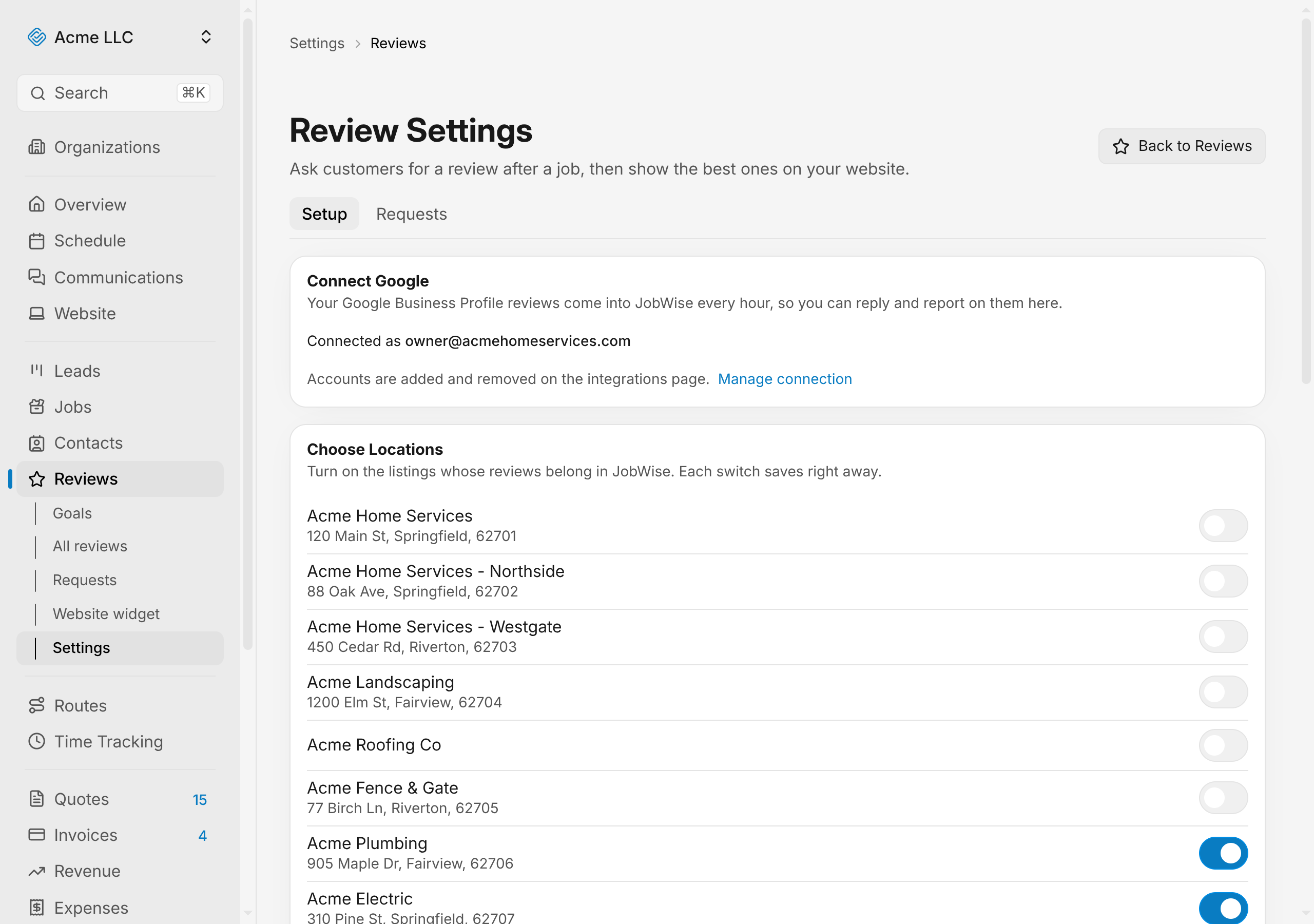
Task: Open Goals under Reviews in sidebar
Action: (72, 513)
